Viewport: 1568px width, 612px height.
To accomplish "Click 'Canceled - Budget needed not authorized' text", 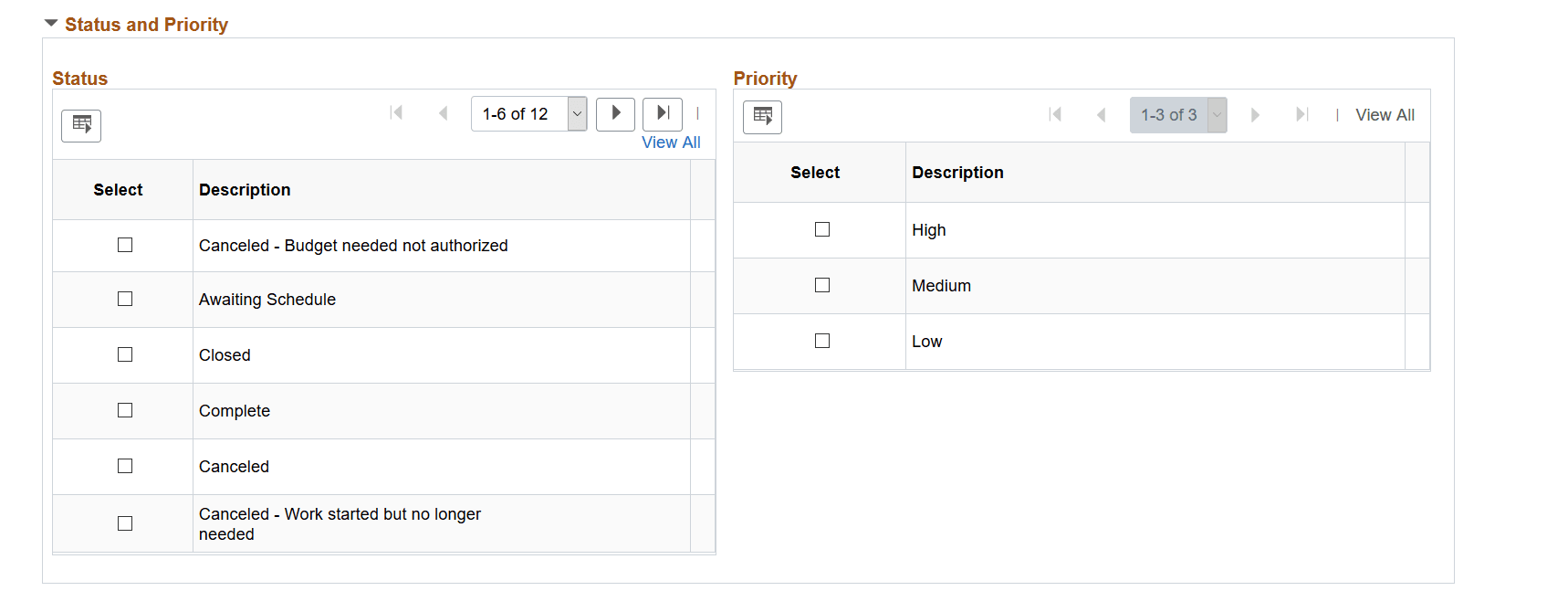I will pos(353,246).
